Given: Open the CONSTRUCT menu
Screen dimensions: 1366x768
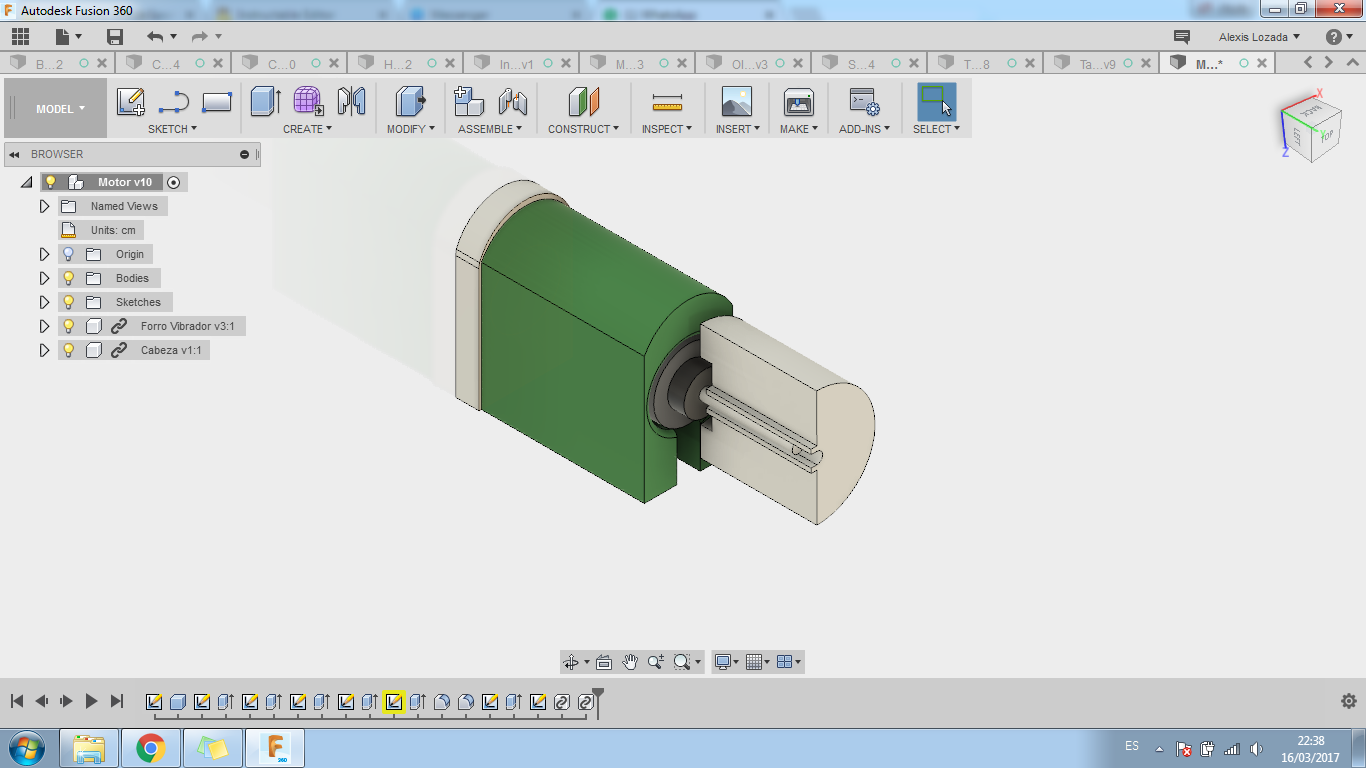Looking at the screenshot, I should pyautogui.click(x=584, y=129).
